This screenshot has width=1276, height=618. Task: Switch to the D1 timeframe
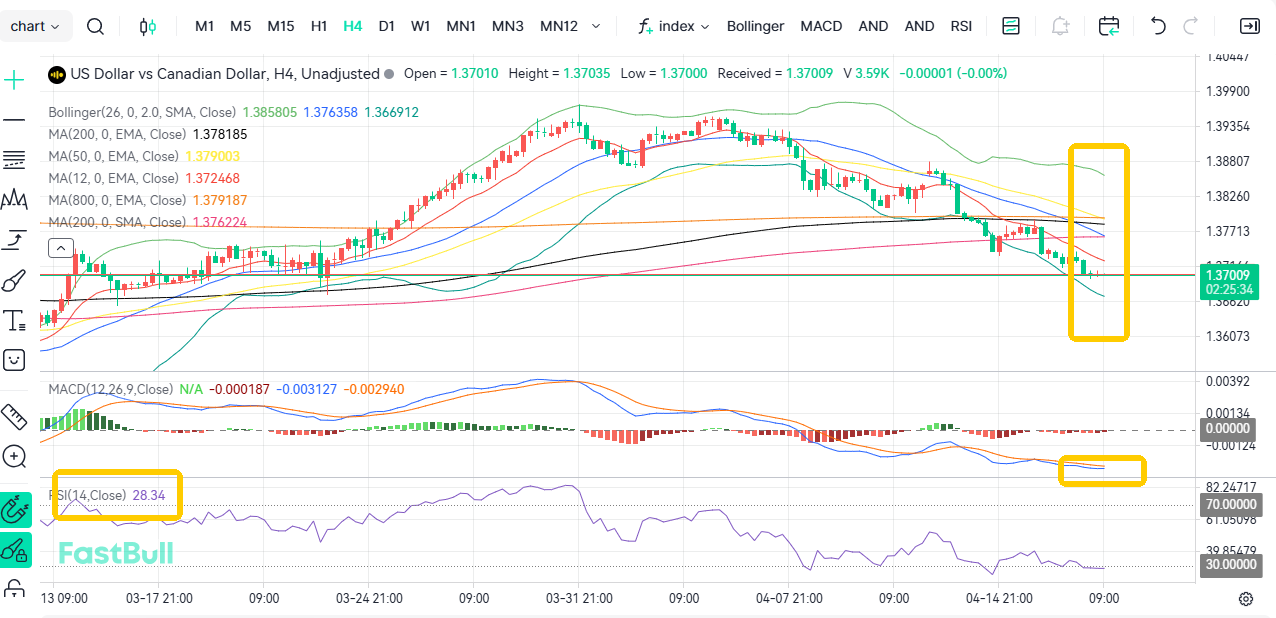pos(386,27)
